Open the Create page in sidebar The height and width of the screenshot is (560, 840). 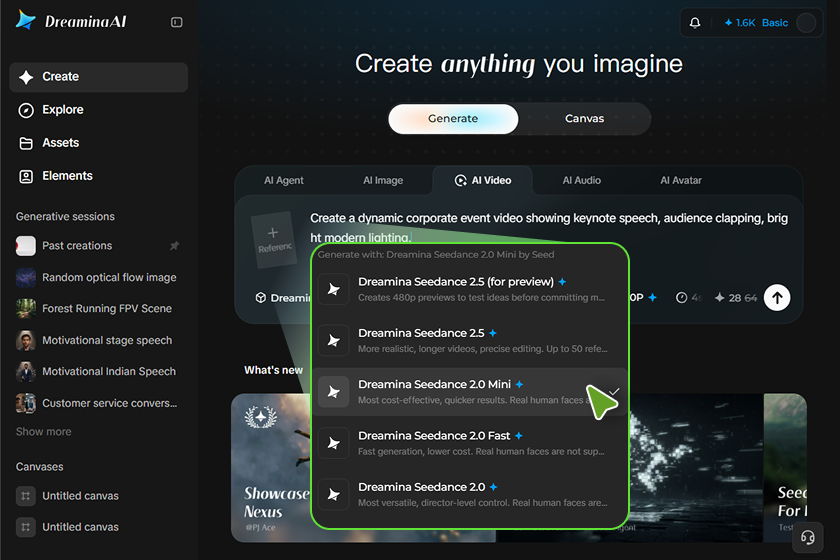(x=99, y=77)
